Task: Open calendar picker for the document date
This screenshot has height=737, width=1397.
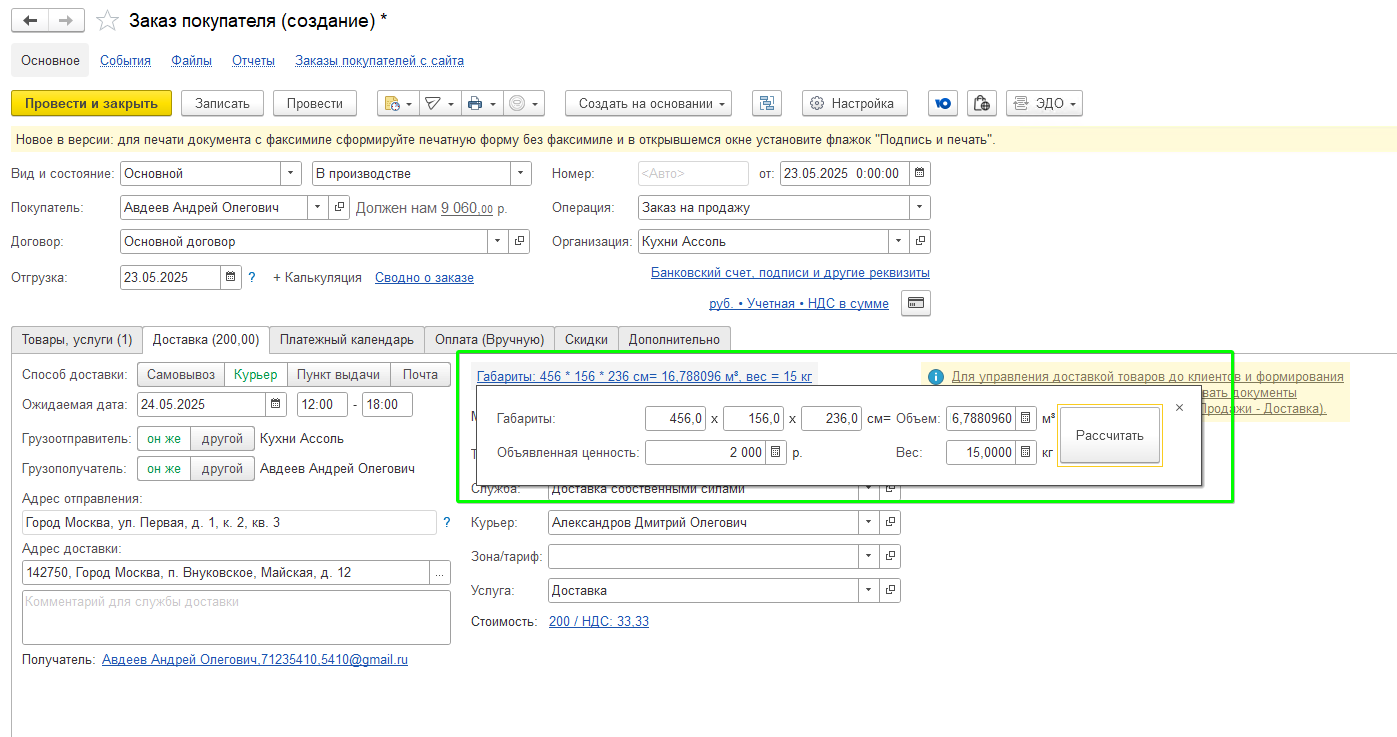Action: click(x=920, y=173)
